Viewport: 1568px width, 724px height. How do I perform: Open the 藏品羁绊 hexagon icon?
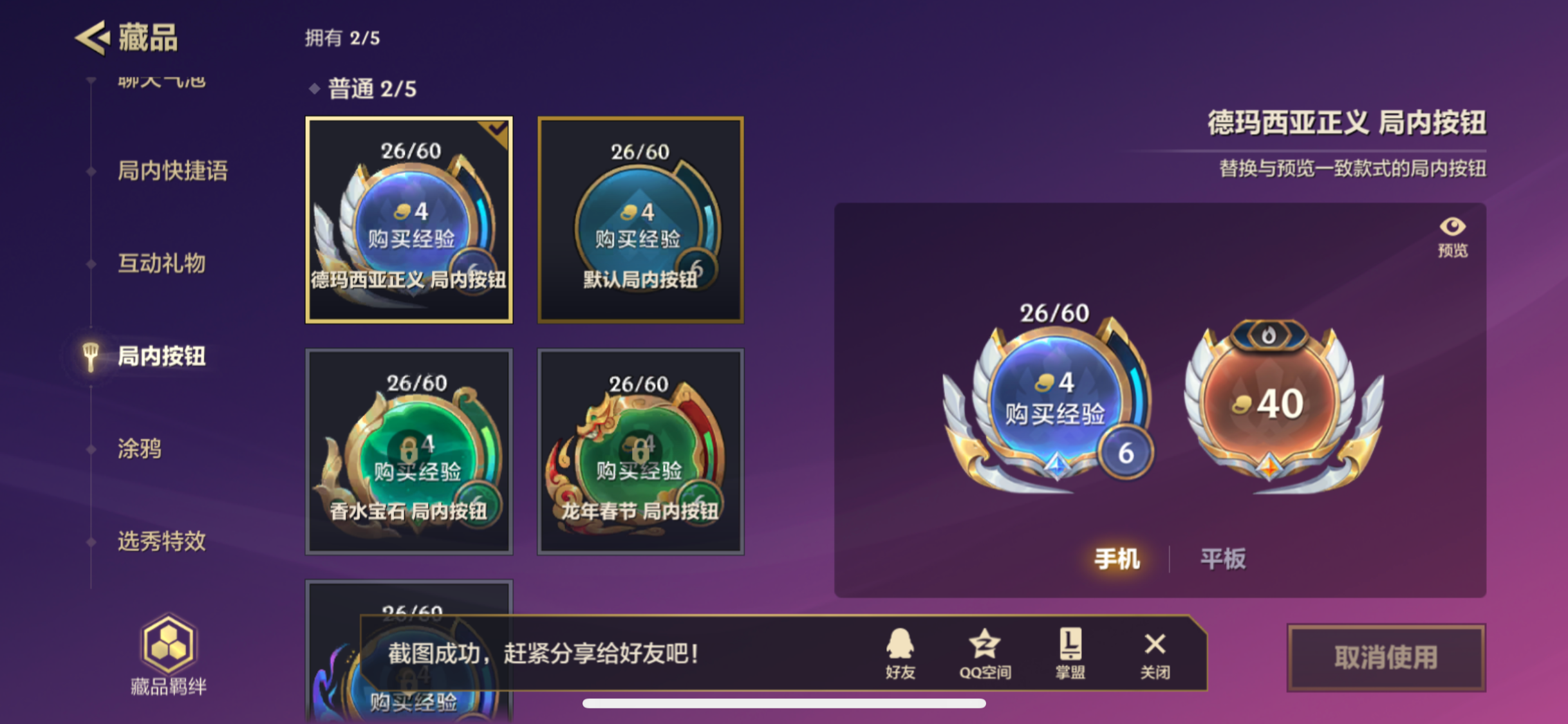(x=168, y=644)
